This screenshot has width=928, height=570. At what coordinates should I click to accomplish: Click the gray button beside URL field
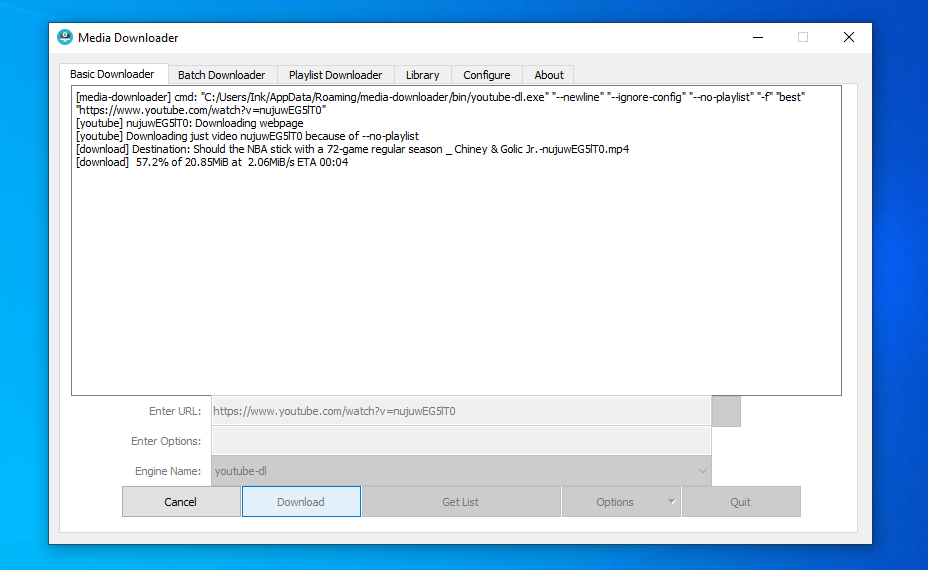(726, 411)
